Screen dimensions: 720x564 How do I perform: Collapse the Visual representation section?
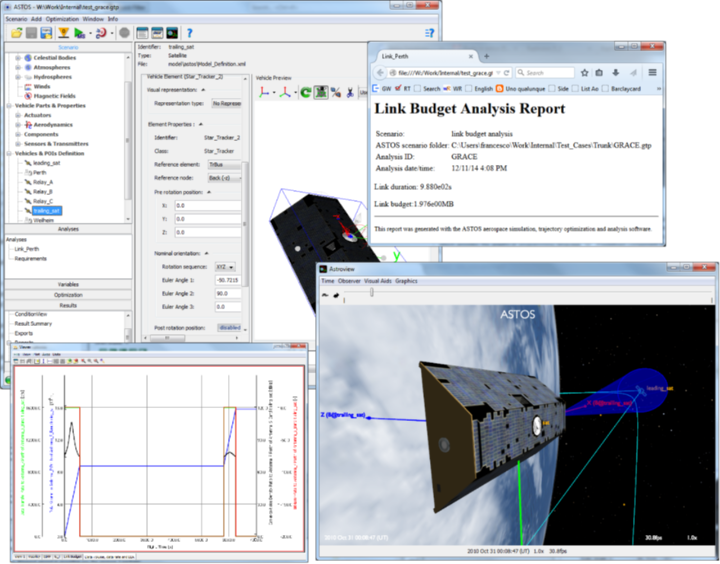pos(203,90)
